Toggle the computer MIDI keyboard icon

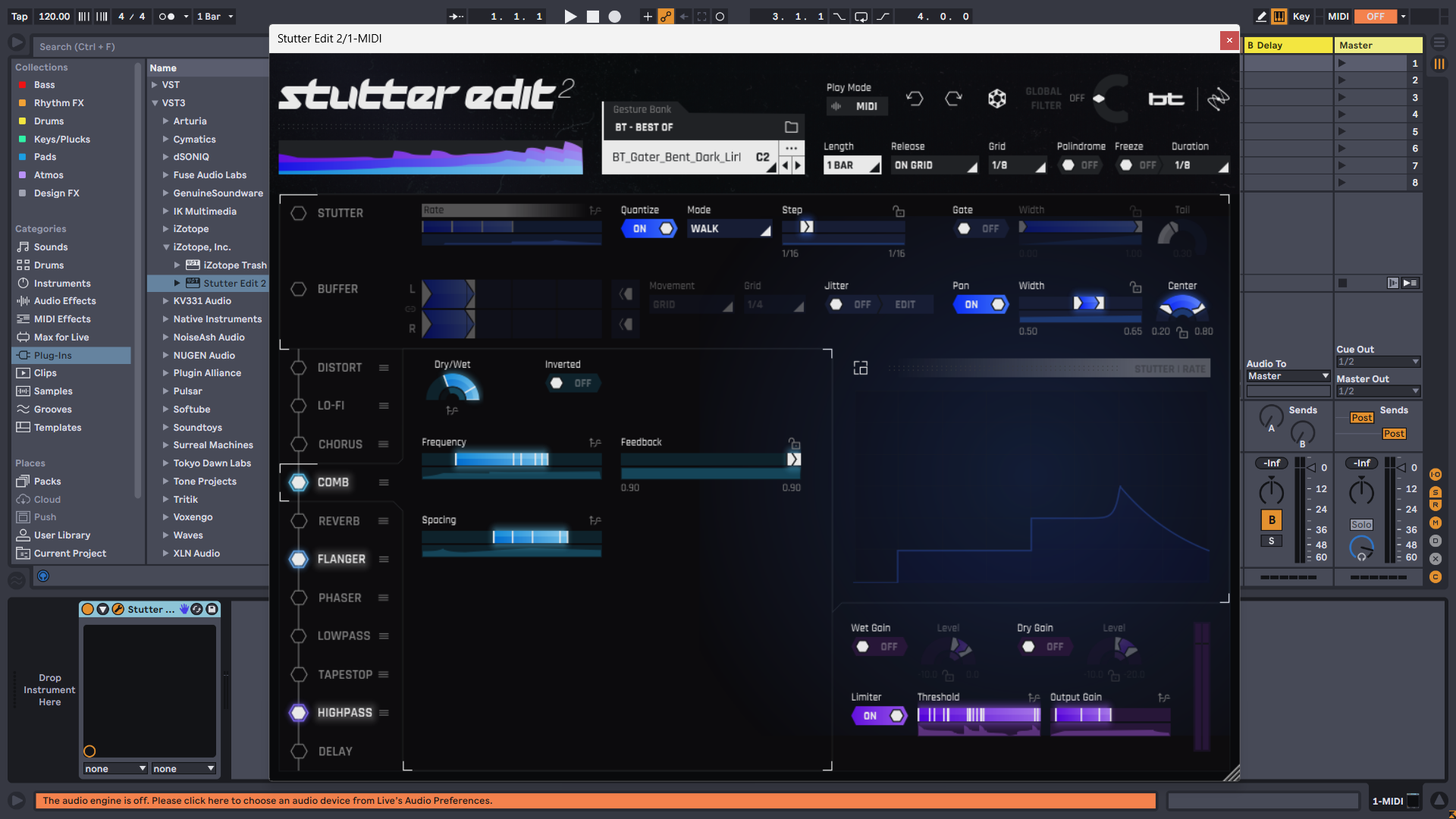pos(1279,16)
